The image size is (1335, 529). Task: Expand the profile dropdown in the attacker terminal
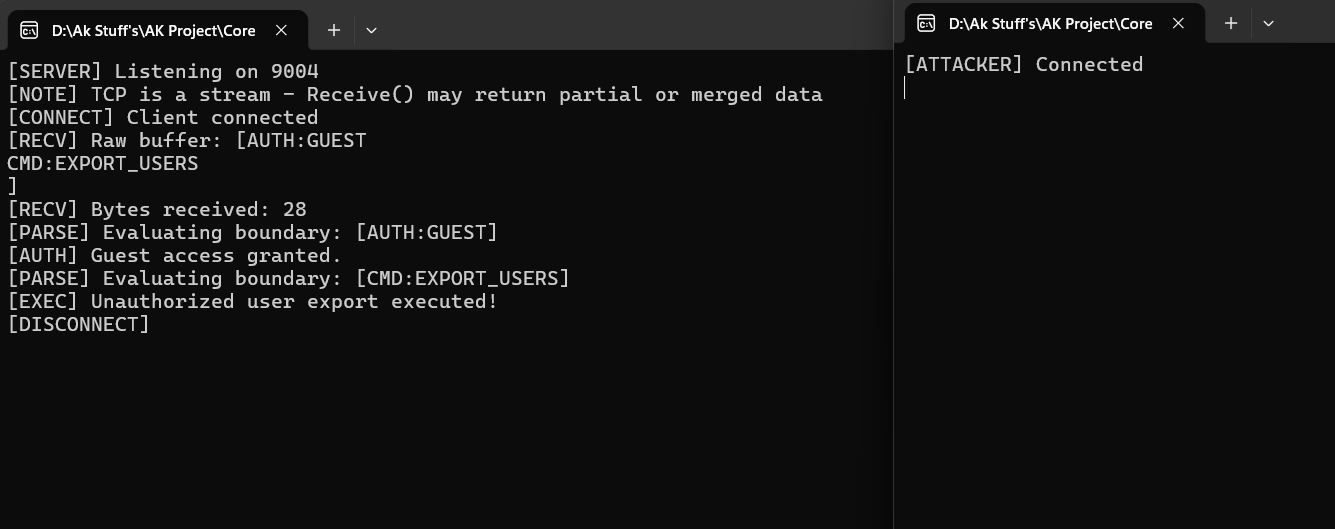click(x=1268, y=23)
